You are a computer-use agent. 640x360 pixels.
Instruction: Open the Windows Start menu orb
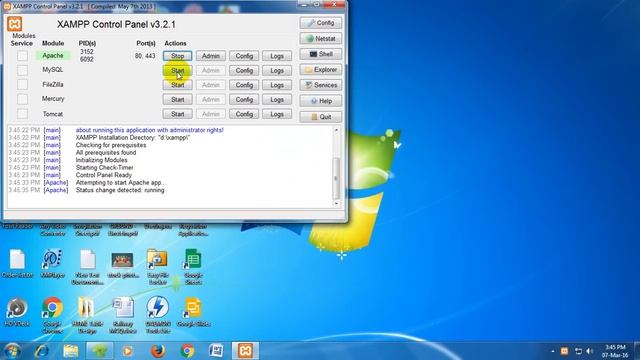coord(12,351)
